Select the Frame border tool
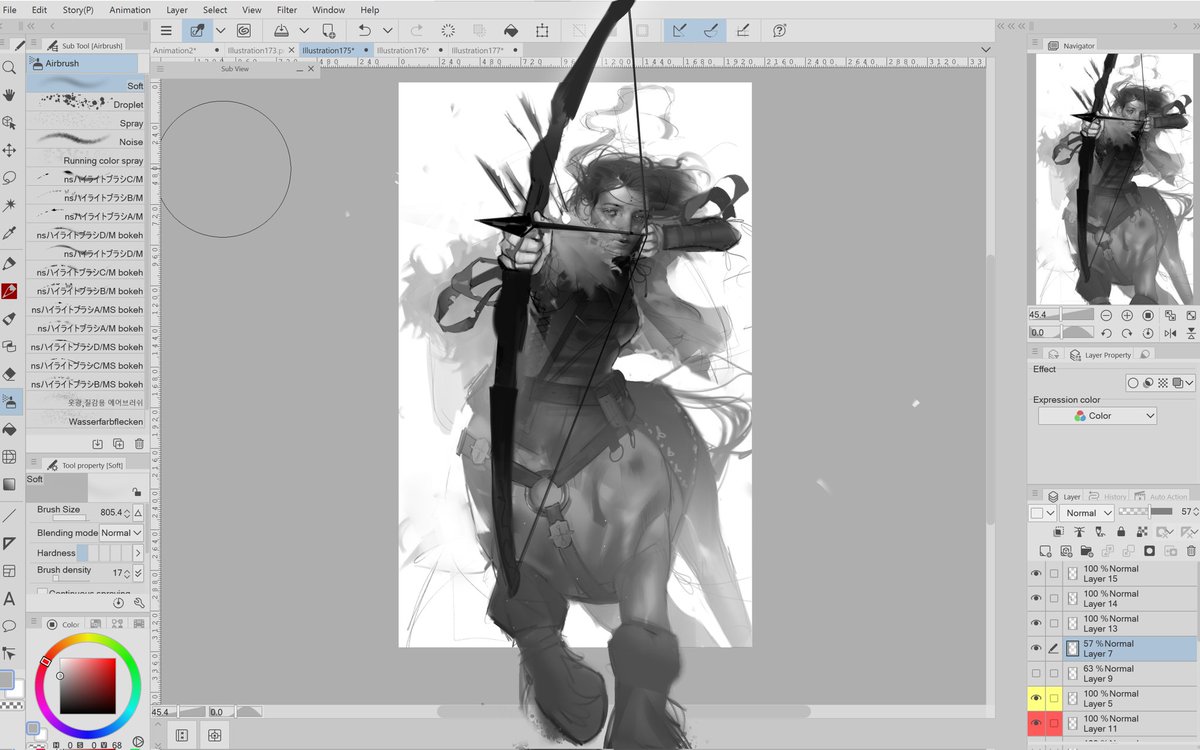This screenshot has height=750, width=1200. pos(9,571)
